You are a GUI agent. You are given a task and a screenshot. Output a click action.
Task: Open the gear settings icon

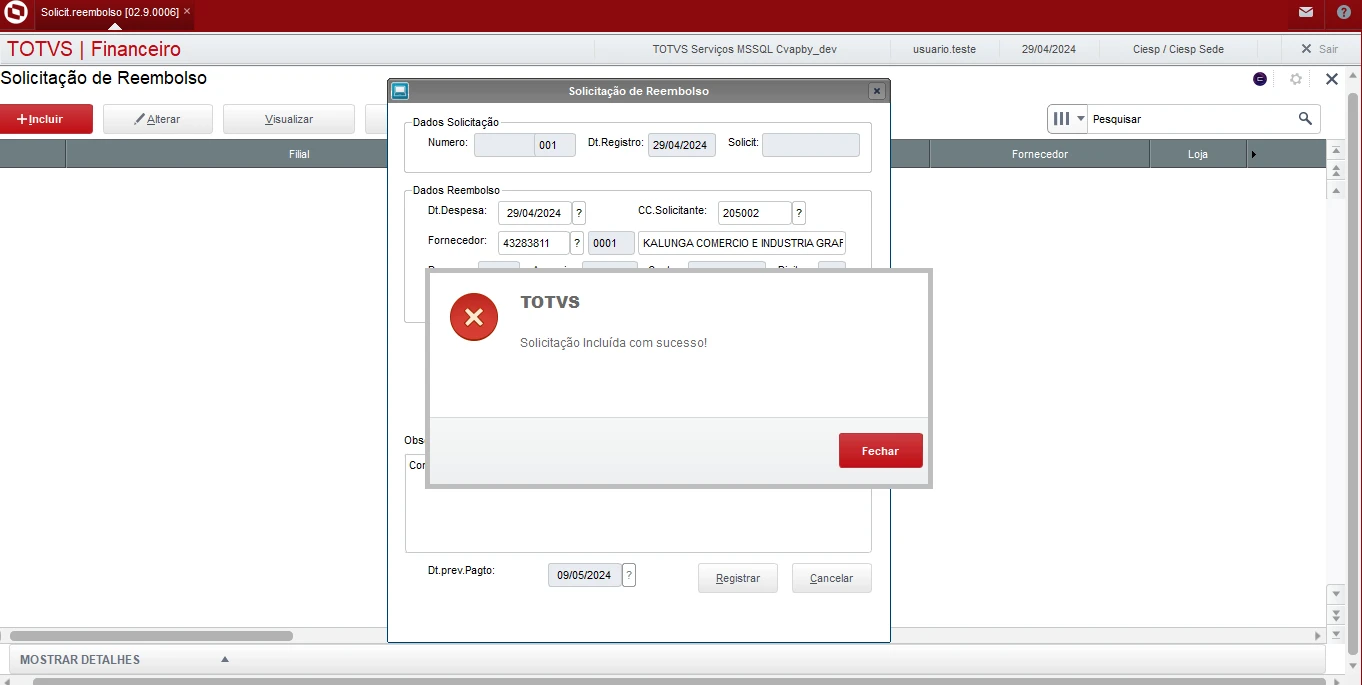click(x=1296, y=79)
